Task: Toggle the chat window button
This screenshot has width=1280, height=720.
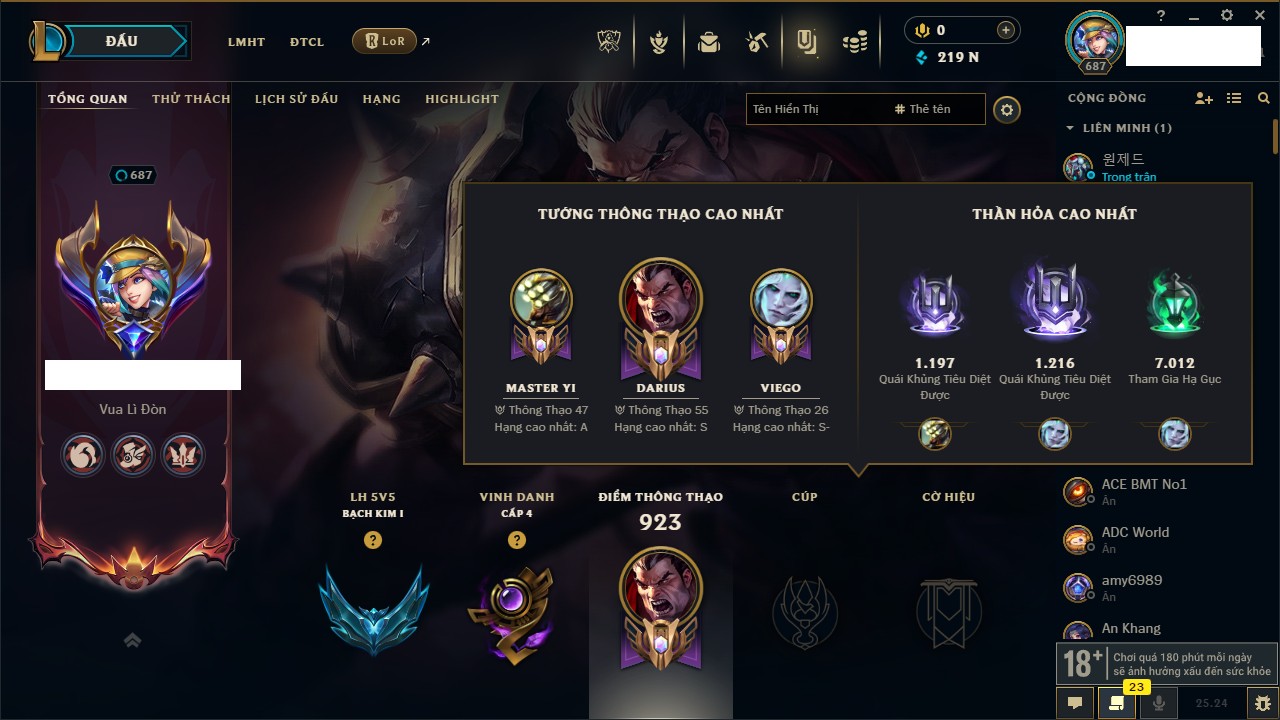Action: (x=1075, y=703)
